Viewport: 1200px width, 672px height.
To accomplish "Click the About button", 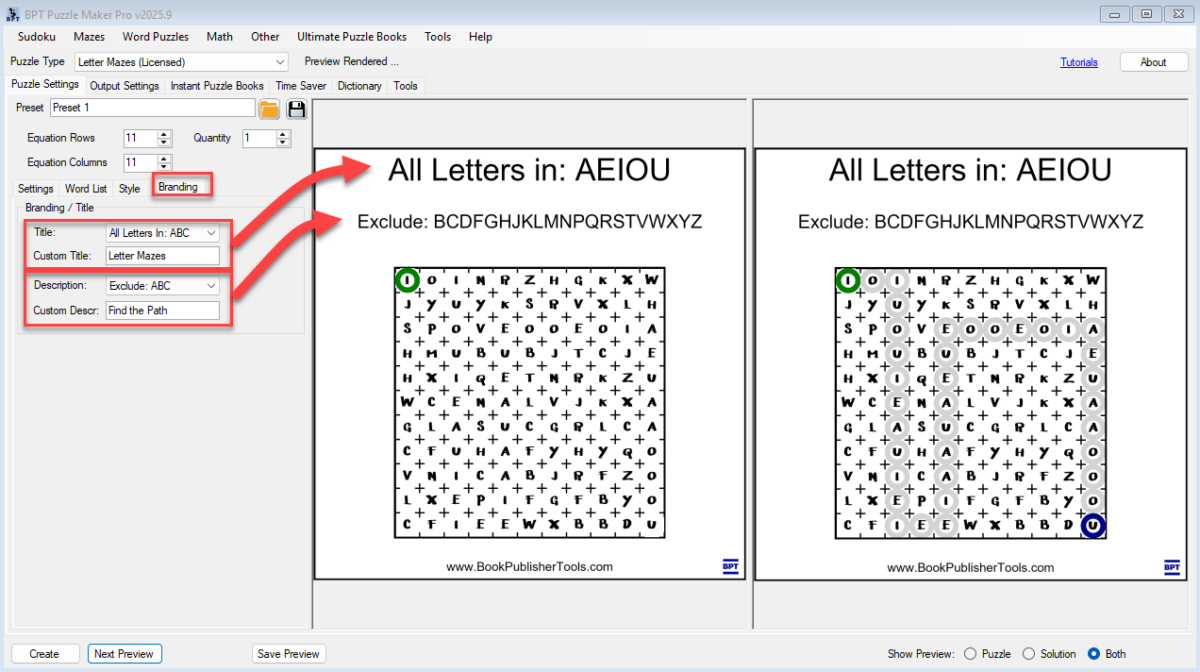I will point(1153,62).
